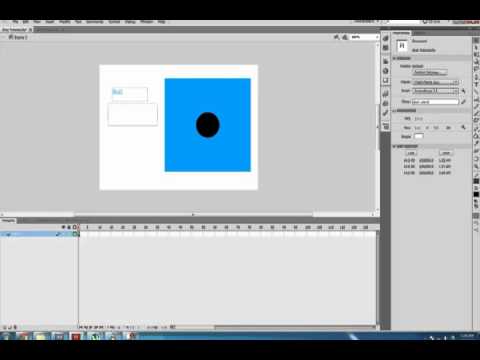The height and width of the screenshot is (360, 480).
Task: Open the Edit Scene icon menu
Action: point(337,37)
